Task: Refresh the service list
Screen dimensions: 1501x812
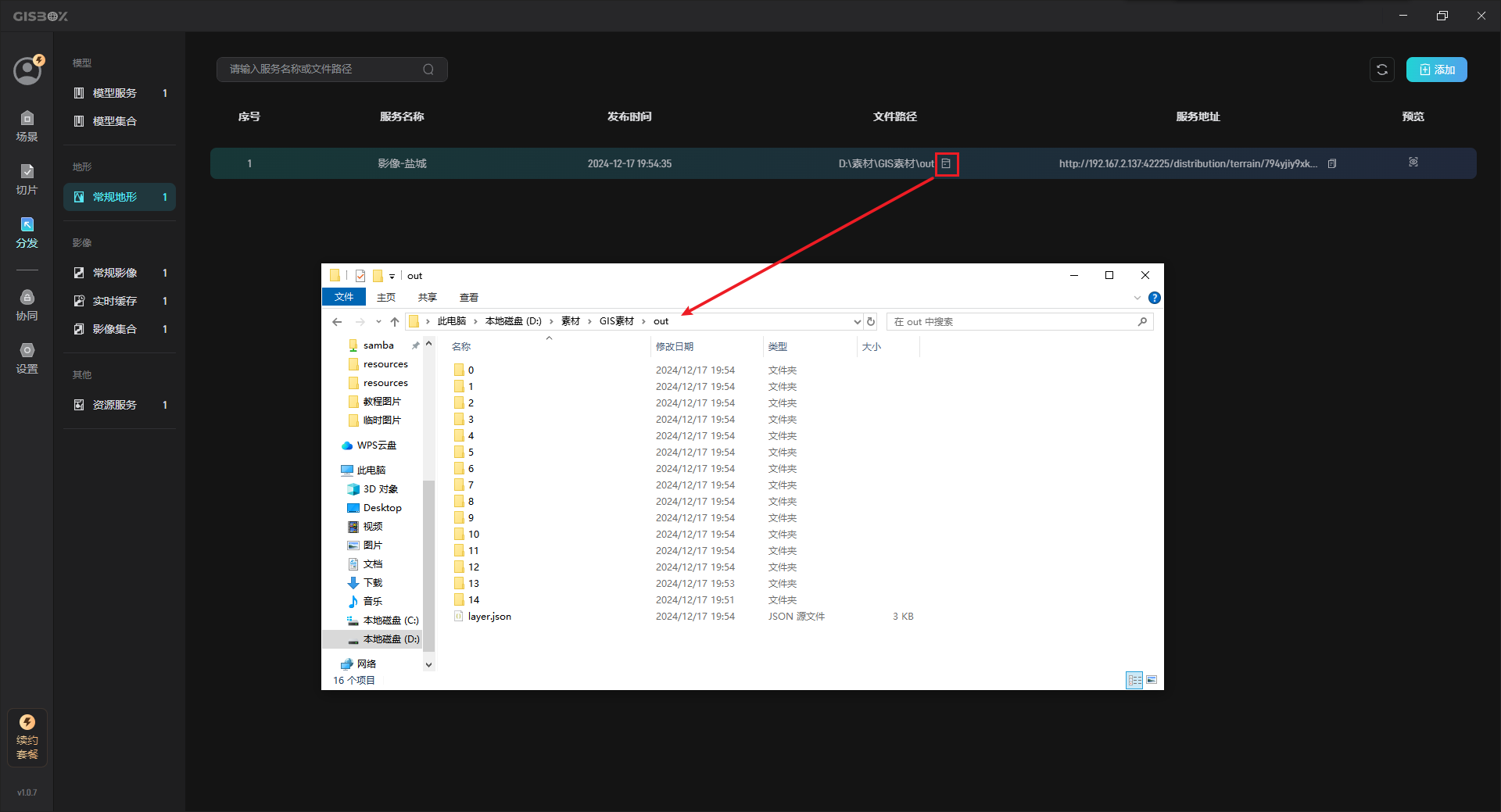Action: (1382, 70)
